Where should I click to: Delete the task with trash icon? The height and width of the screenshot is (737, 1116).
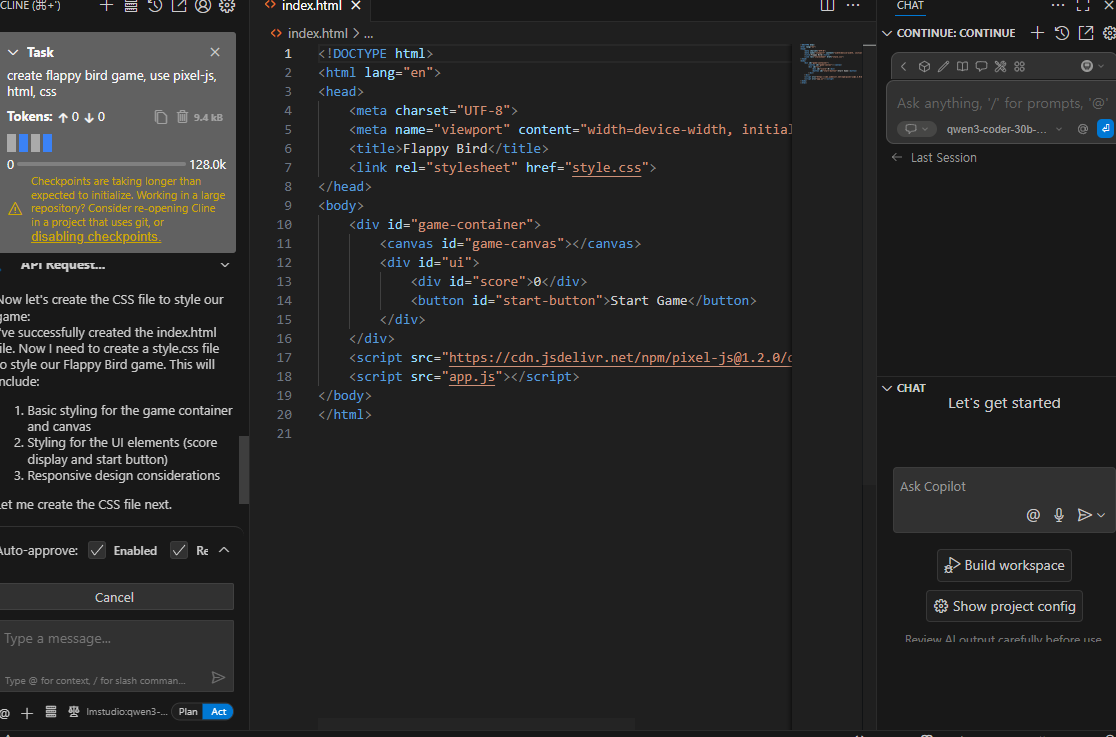182,117
